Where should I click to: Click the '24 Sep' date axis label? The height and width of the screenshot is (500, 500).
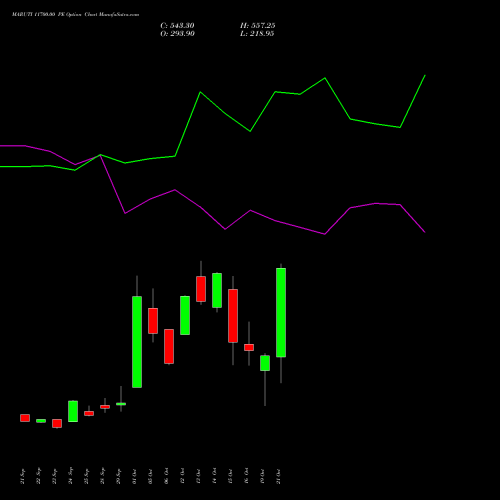(x=70, y=476)
